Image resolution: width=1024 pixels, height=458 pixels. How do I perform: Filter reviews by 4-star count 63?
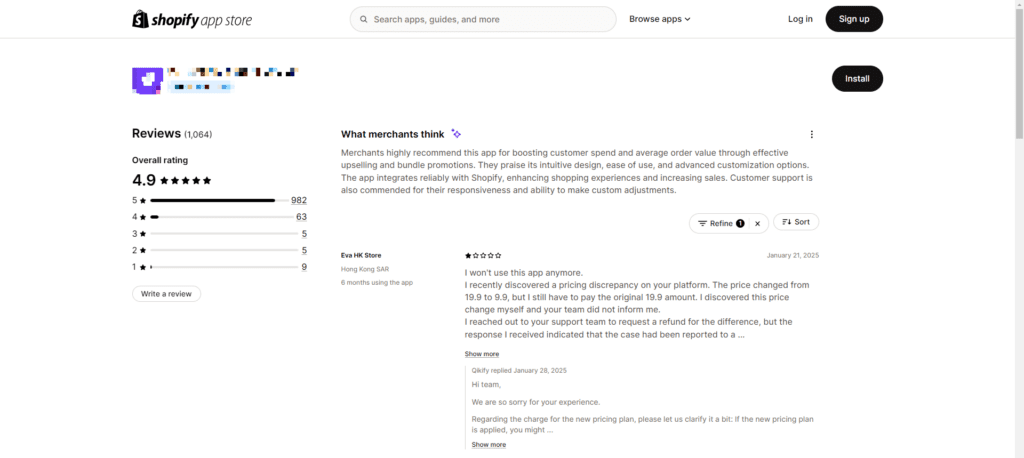click(x=301, y=217)
